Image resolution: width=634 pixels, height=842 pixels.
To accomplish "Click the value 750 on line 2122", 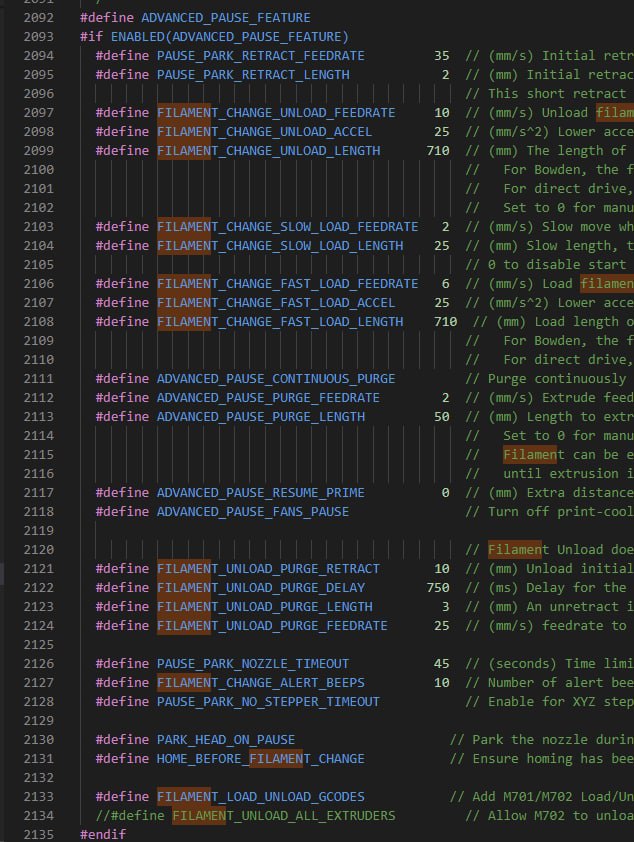I will [x=438, y=588].
